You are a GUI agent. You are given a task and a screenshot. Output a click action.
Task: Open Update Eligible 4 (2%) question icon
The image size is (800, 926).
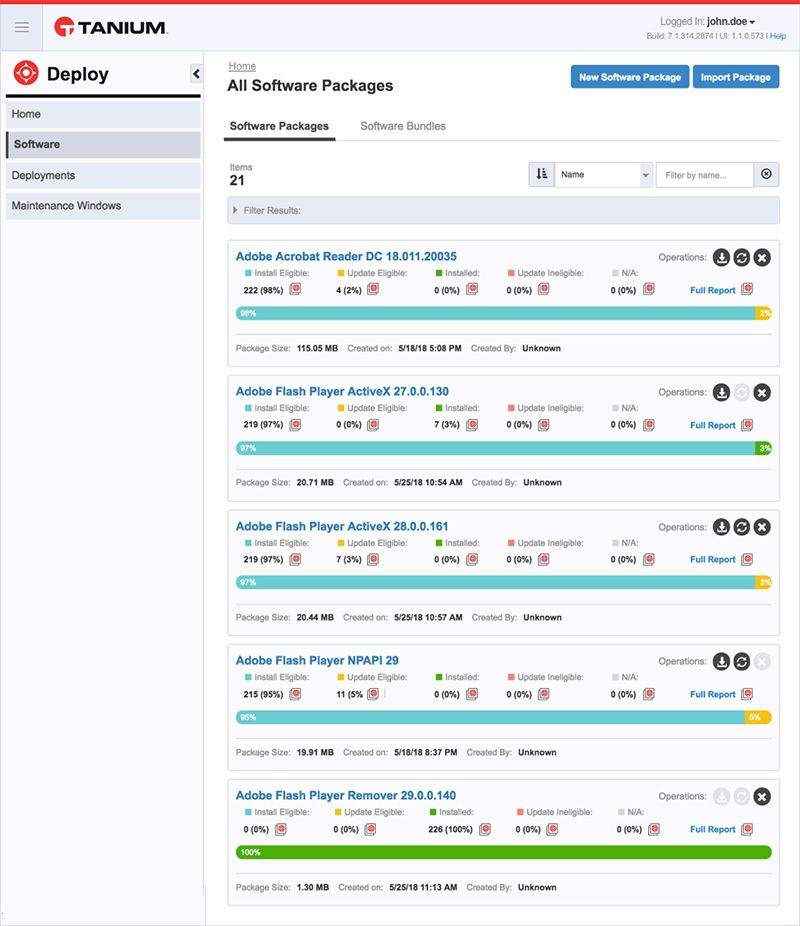pos(373,289)
